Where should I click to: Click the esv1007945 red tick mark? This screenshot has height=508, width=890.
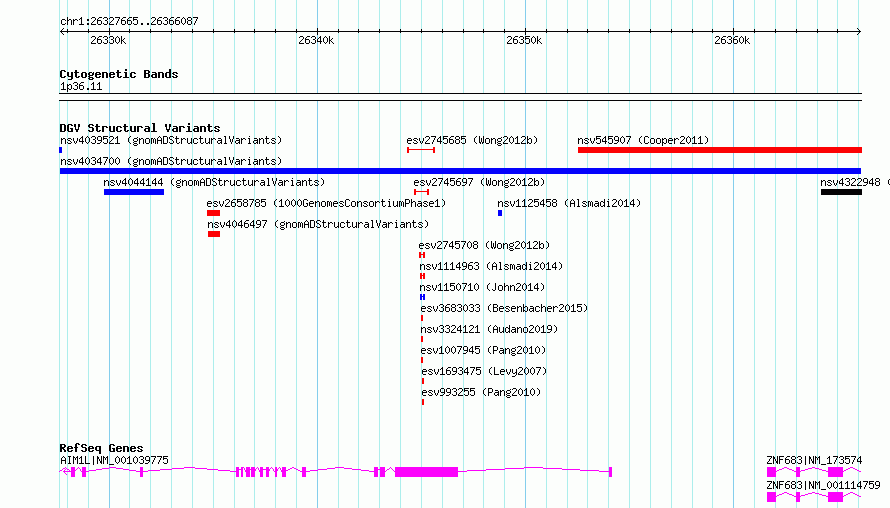pyautogui.click(x=422, y=360)
